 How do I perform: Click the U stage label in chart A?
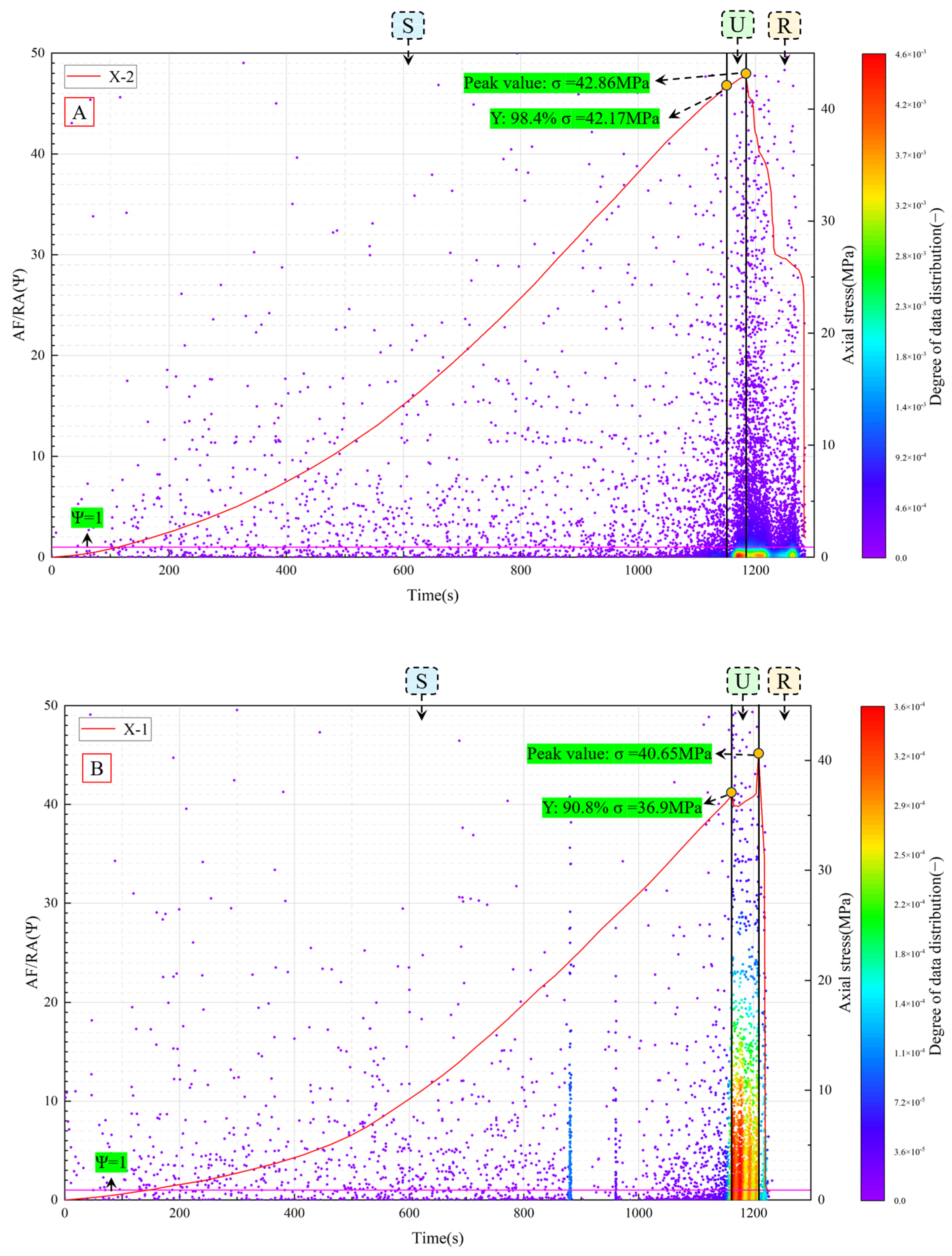tap(737, 25)
